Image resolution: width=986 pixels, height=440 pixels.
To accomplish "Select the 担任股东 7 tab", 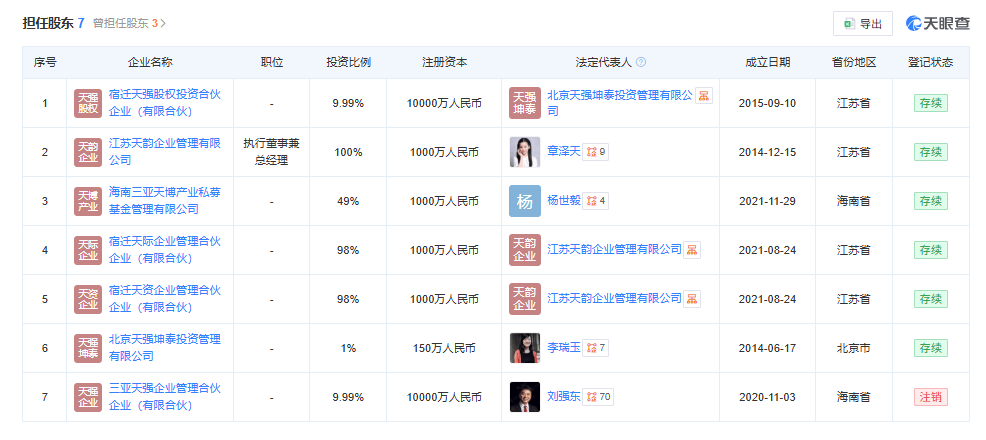I will click(53, 22).
